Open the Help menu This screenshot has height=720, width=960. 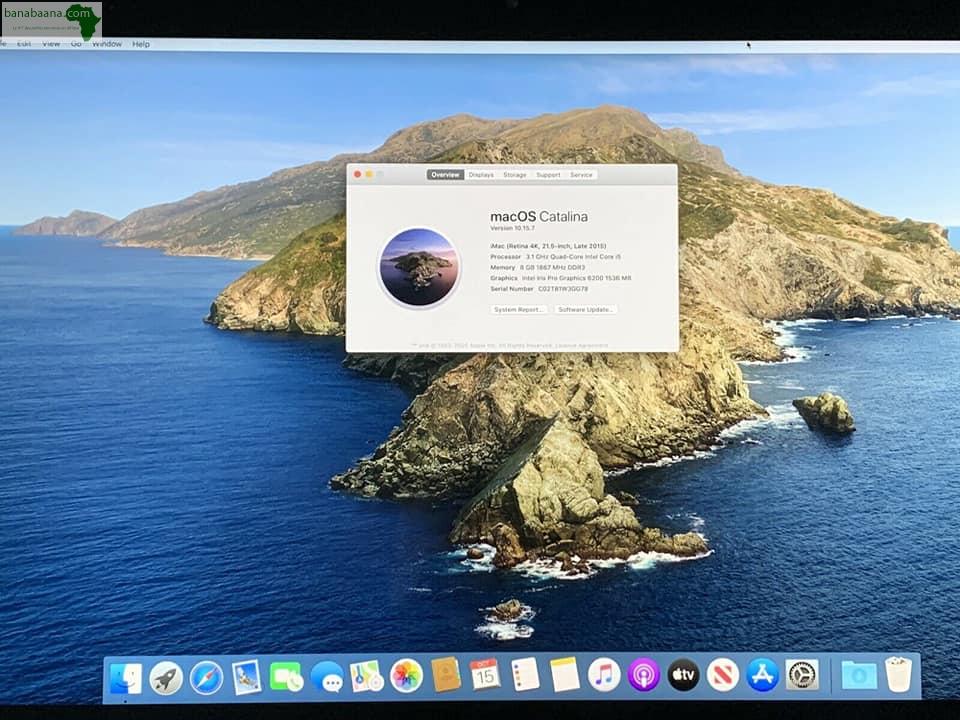(141, 44)
